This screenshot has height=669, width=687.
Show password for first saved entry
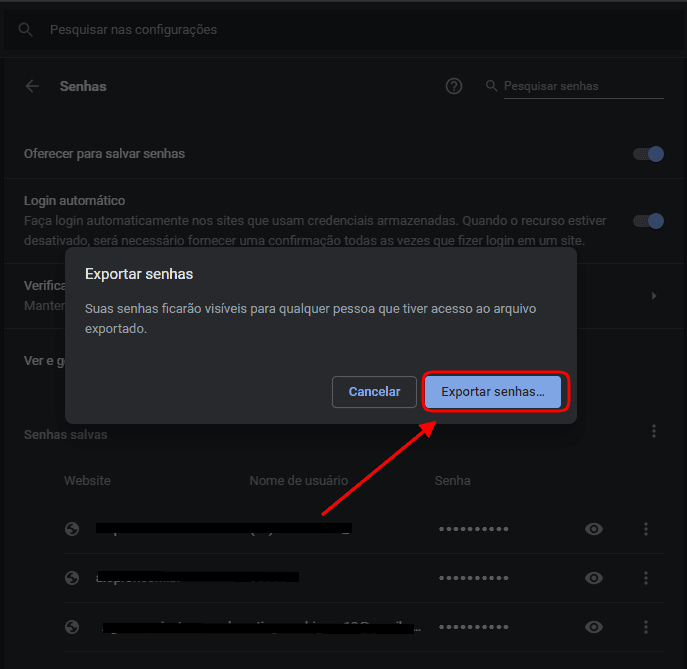pyautogui.click(x=594, y=529)
